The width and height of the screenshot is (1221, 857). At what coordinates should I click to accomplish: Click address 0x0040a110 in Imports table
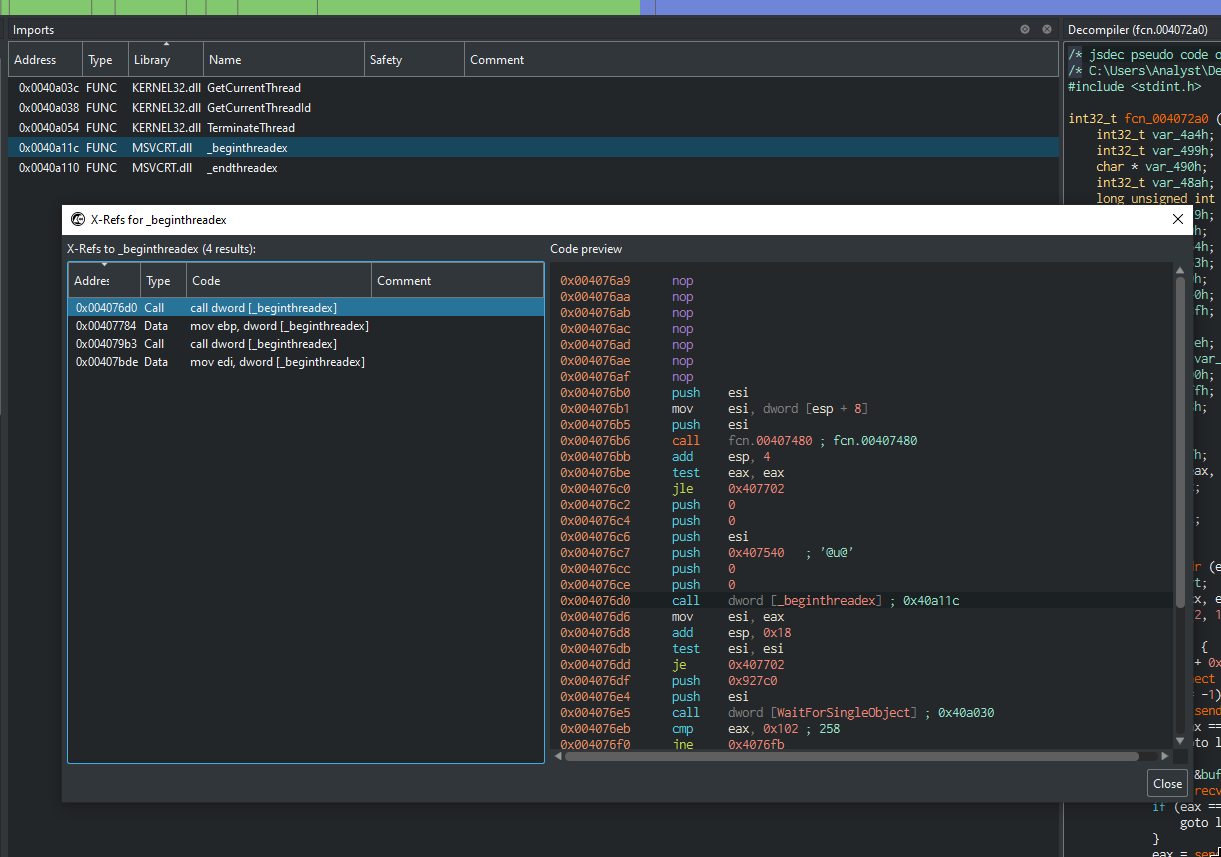(x=48, y=168)
